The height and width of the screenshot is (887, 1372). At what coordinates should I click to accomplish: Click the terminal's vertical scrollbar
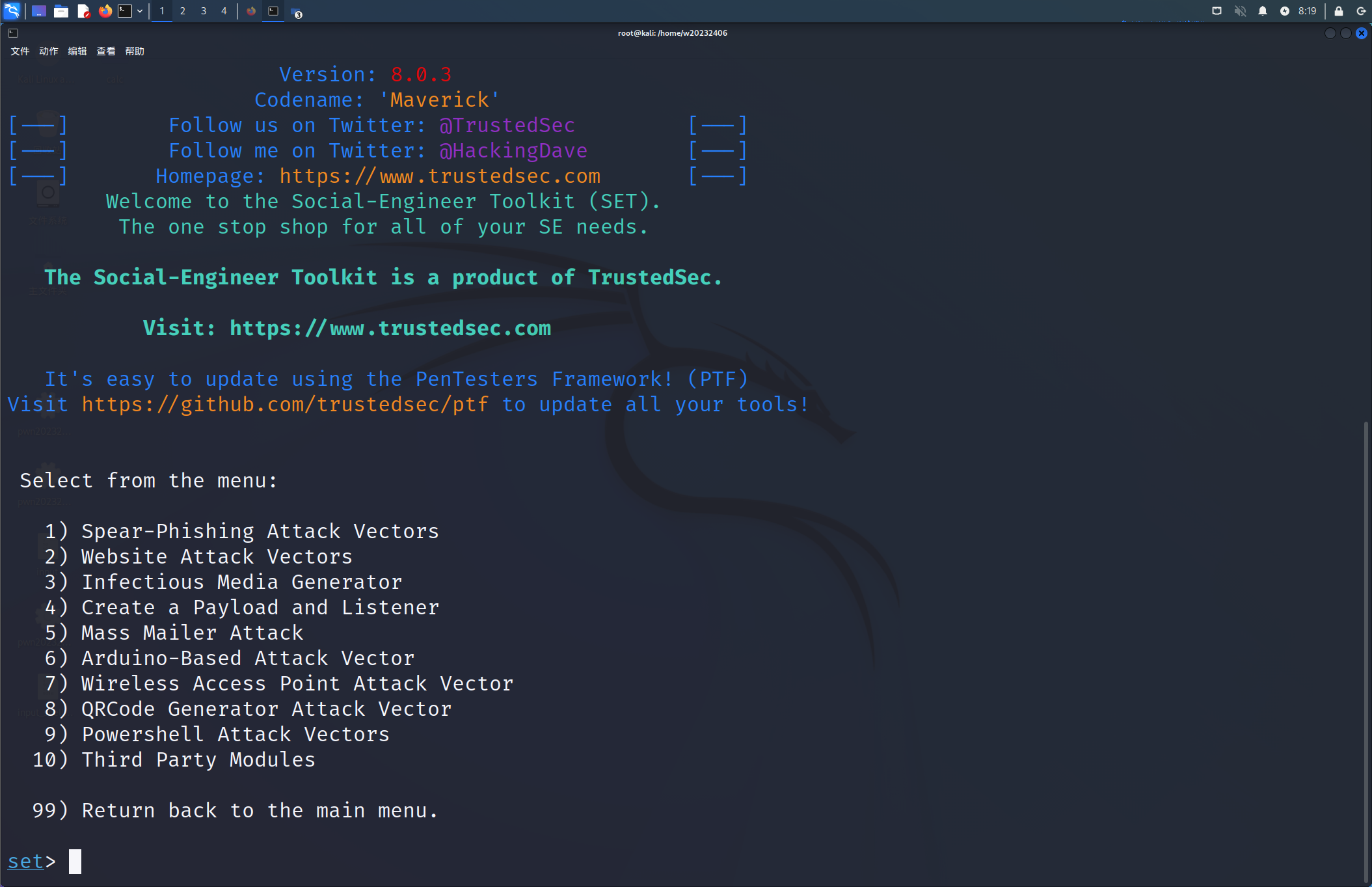coord(1365,651)
